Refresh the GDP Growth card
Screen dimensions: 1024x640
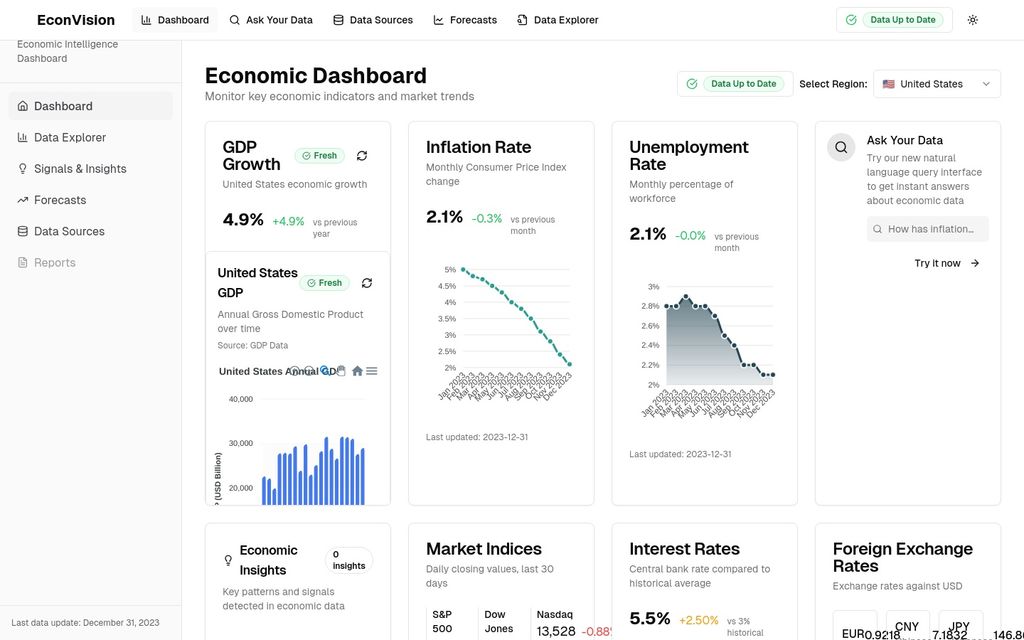362,156
